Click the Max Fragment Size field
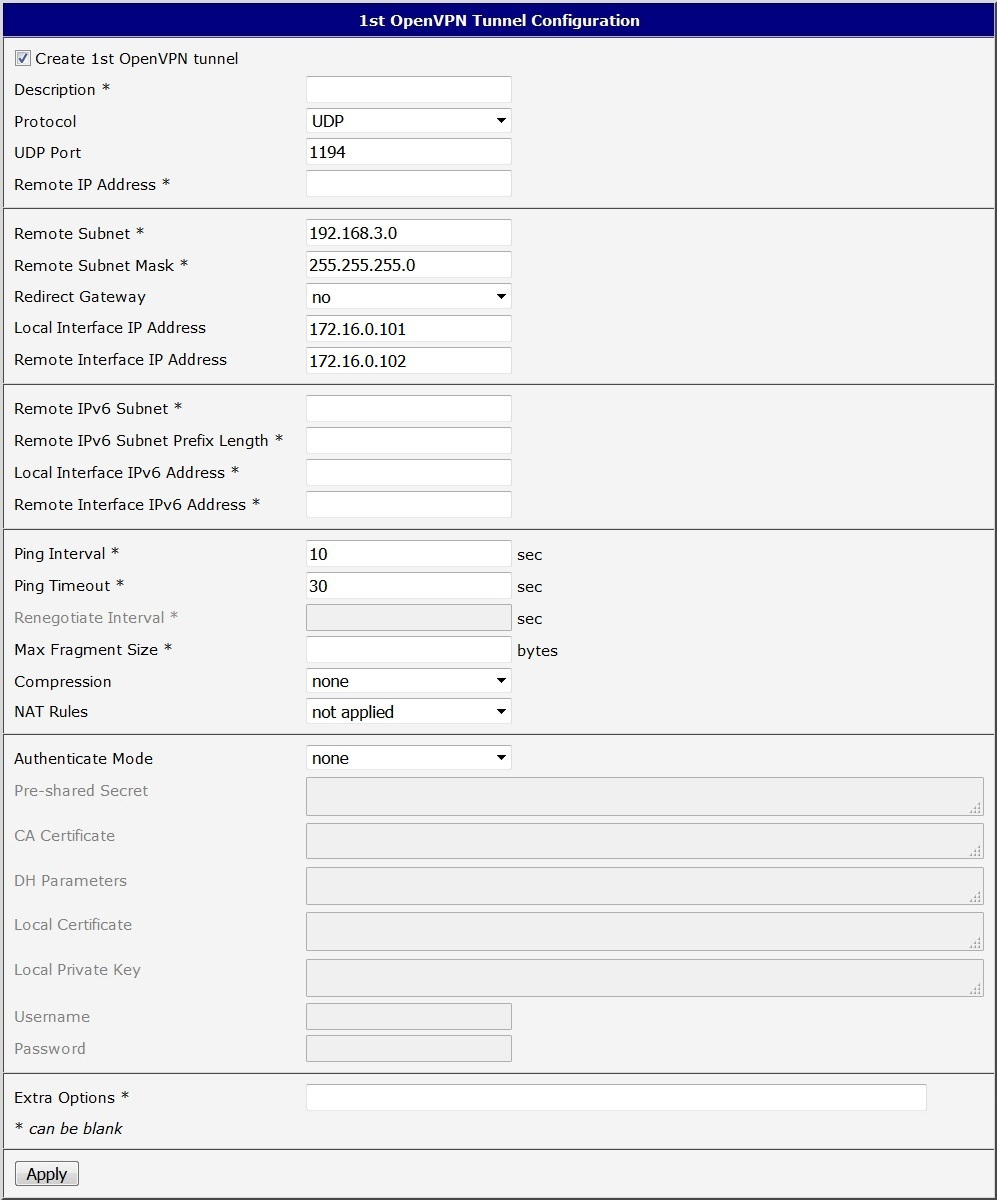This screenshot has width=997, height=1200. tap(409, 650)
